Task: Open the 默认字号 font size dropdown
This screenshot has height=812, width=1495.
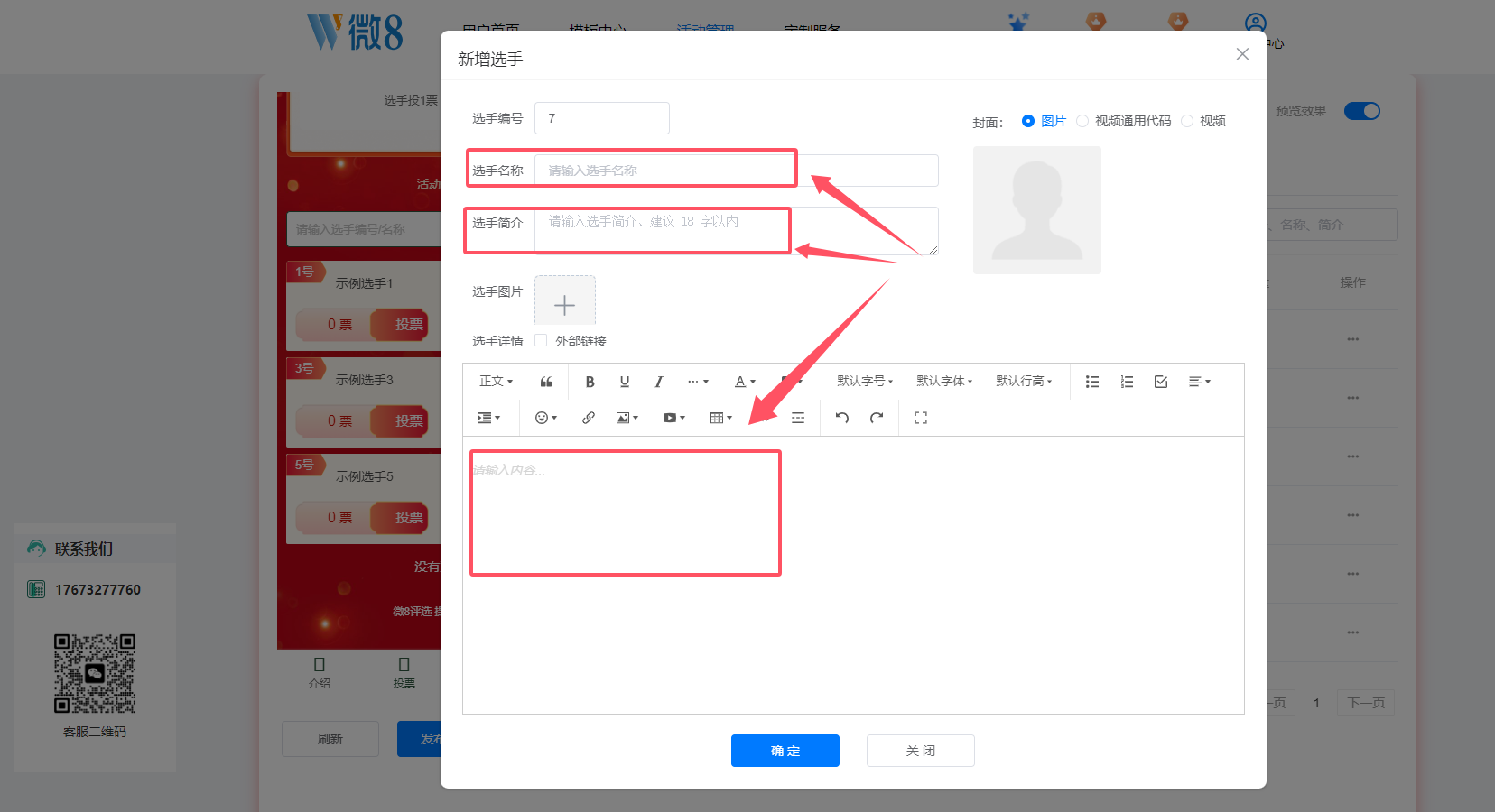Action: (865, 382)
